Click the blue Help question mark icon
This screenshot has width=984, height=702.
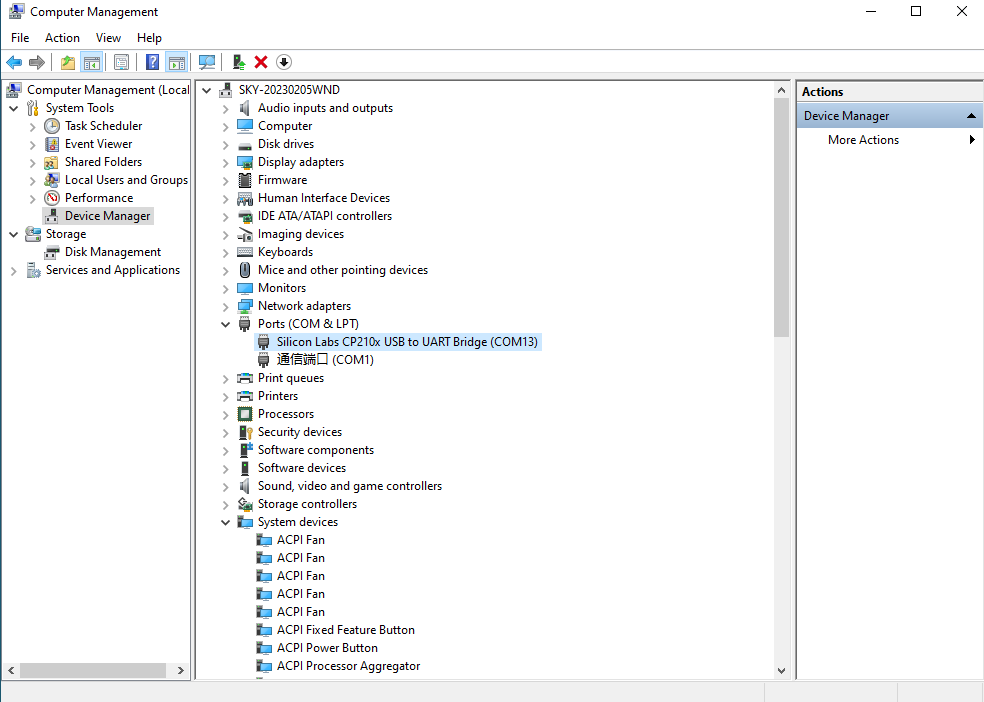click(152, 62)
